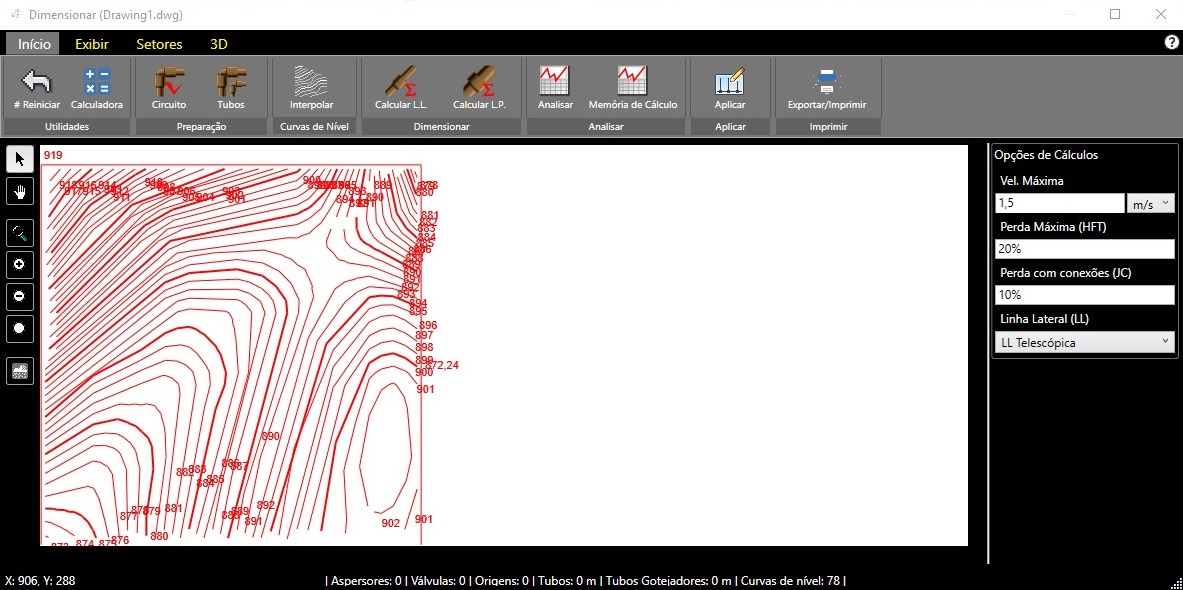The height and width of the screenshot is (590, 1183).
Task: Click the terrain image tool in left toolbar
Action: point(20,371)
